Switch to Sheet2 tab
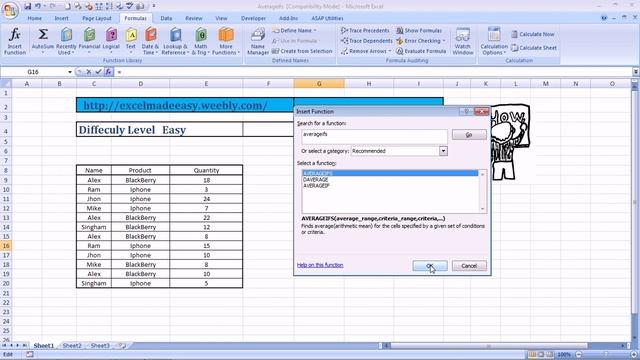 point(72,346)
